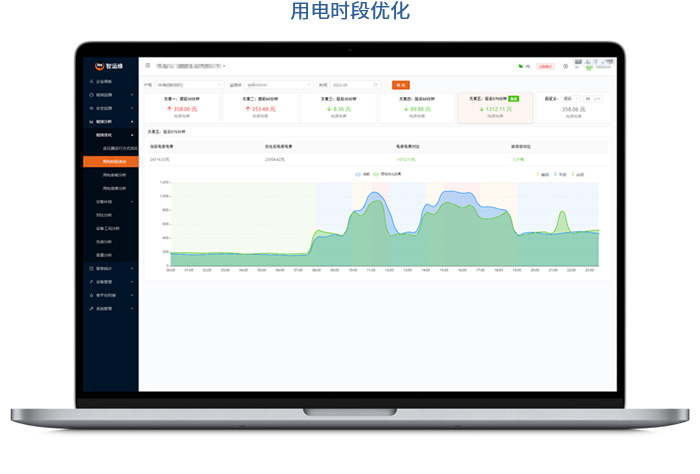Open the 自定义 direction dropdown

(x=571, y=99)
